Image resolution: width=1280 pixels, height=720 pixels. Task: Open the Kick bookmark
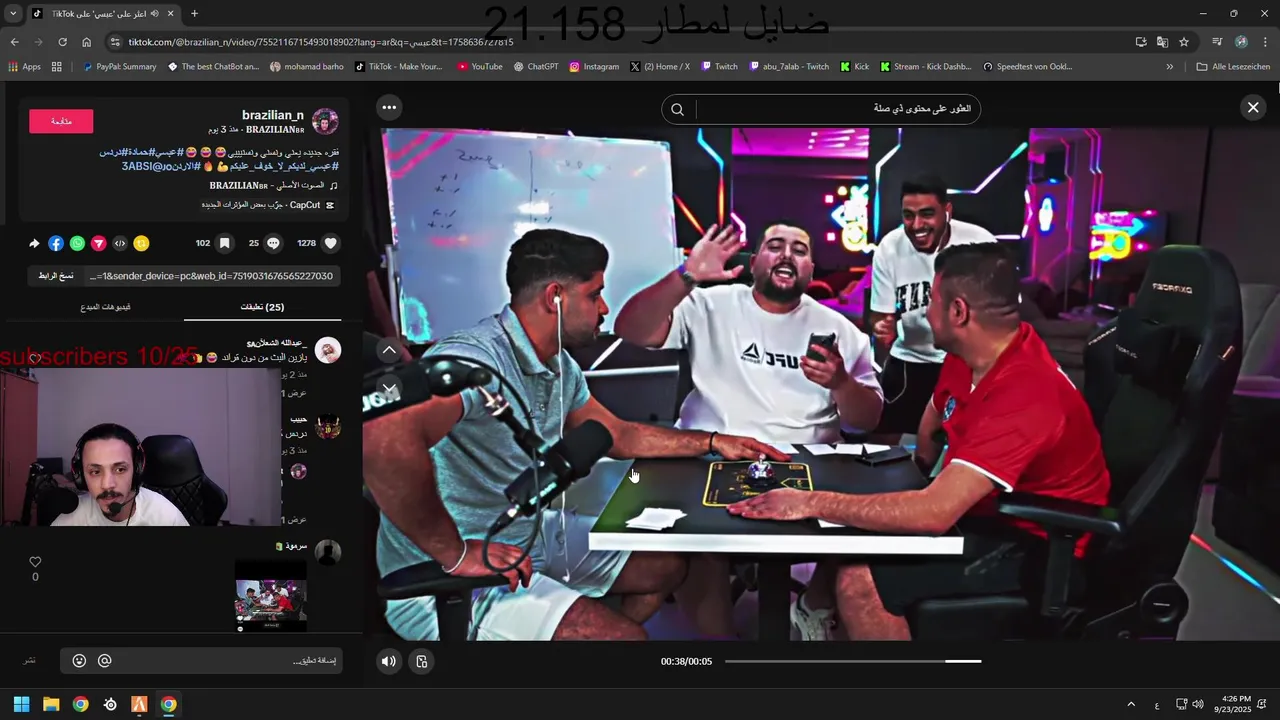(855, 67)
